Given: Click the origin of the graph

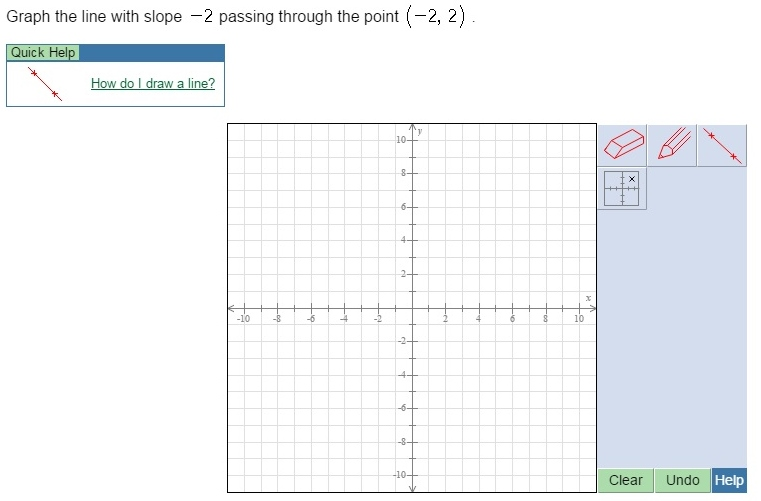Looking at the screenshot, I should [412, 308].
